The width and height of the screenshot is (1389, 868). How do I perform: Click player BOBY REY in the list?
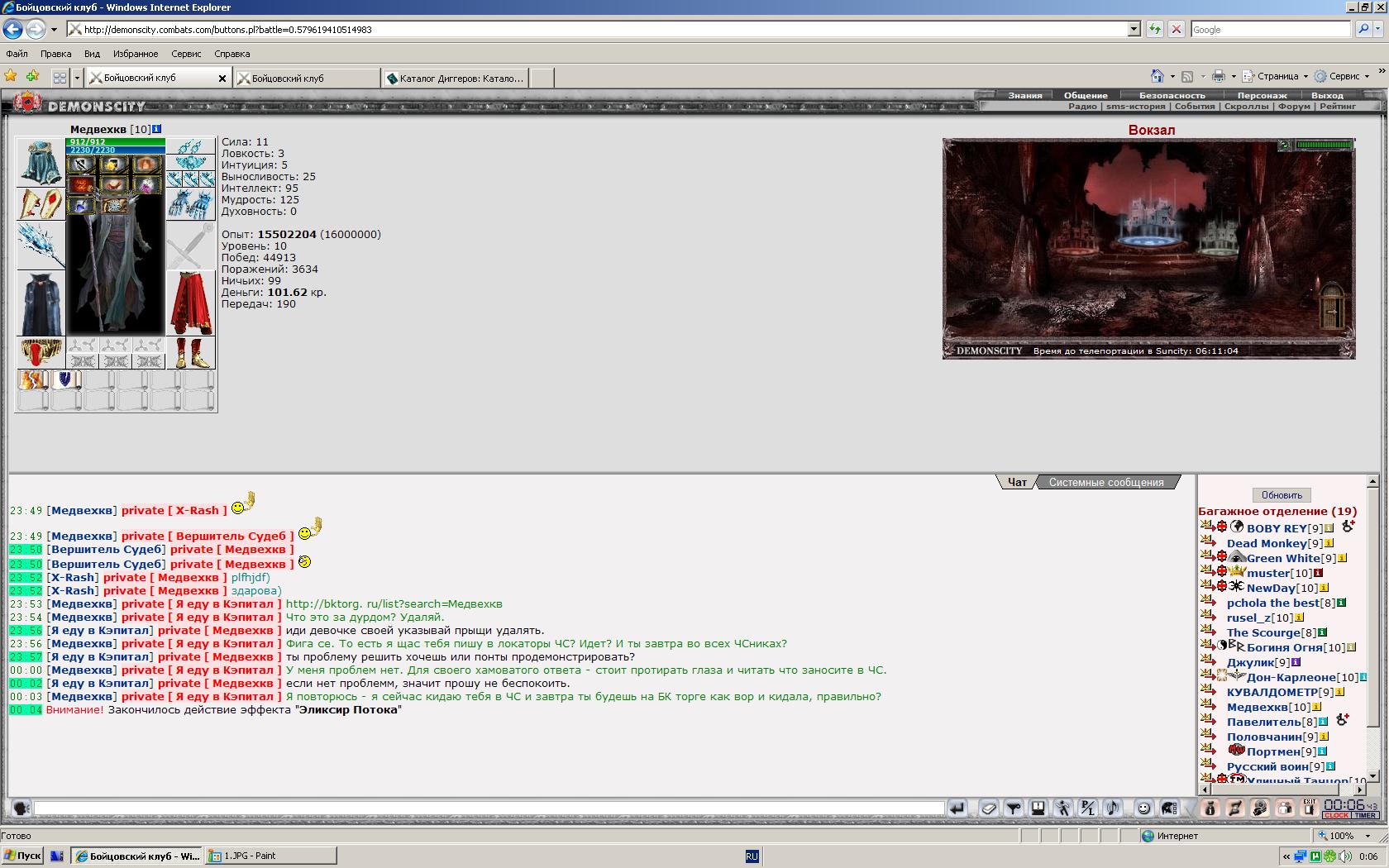(1277, 528)
